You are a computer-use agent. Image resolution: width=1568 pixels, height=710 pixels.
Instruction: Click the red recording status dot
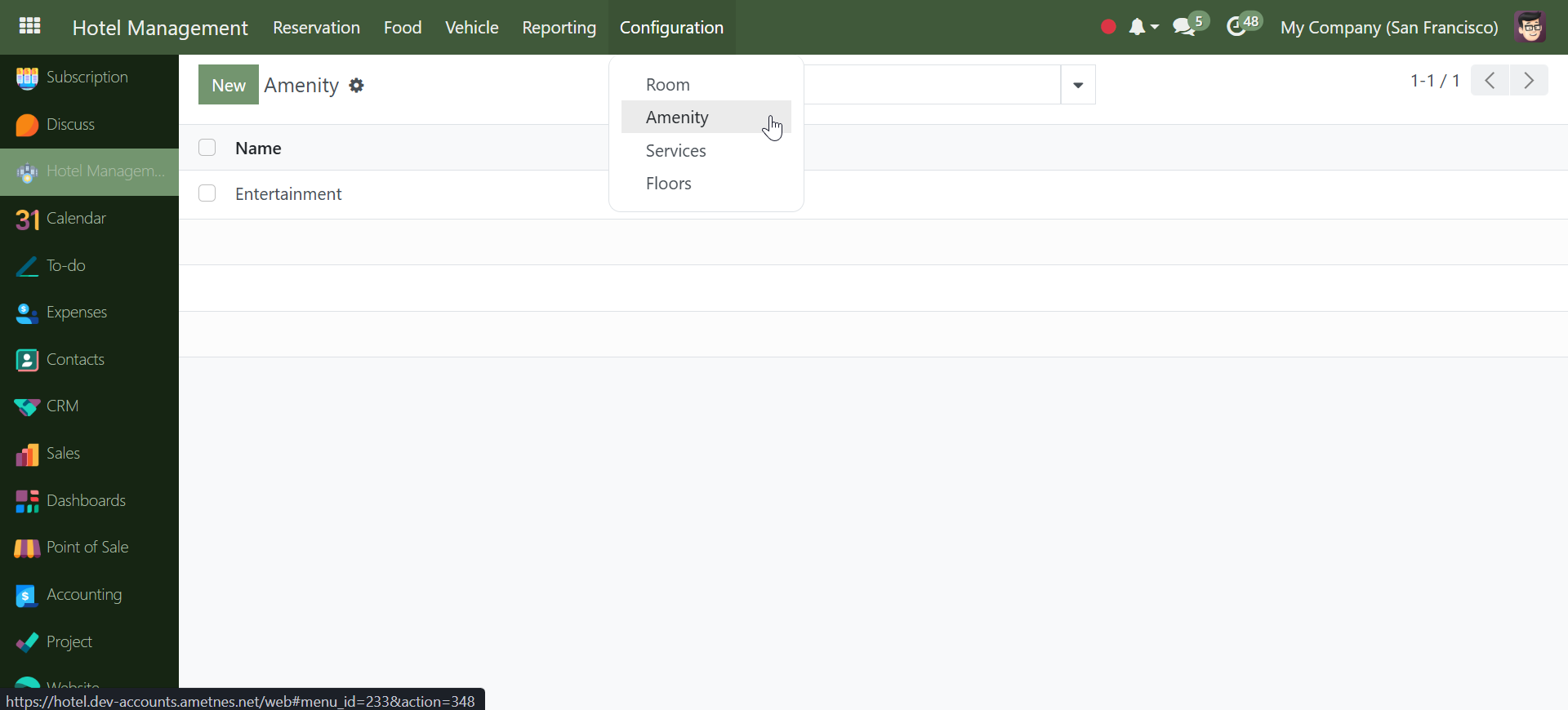click(x=1108, y=27)
